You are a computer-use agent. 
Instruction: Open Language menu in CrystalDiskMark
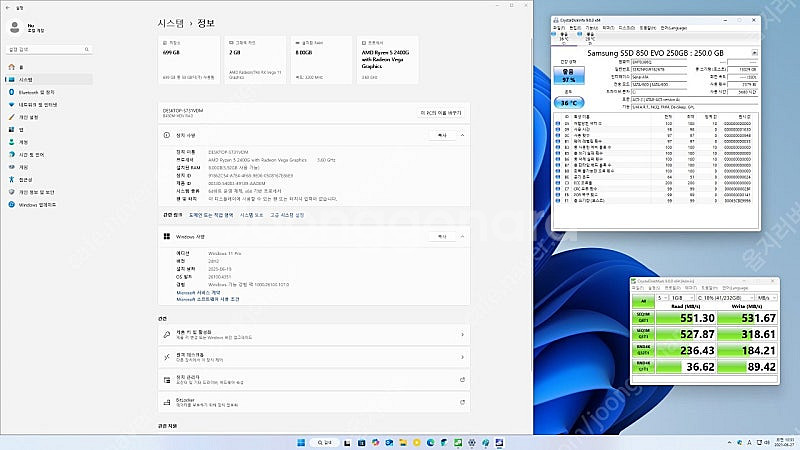735,288
